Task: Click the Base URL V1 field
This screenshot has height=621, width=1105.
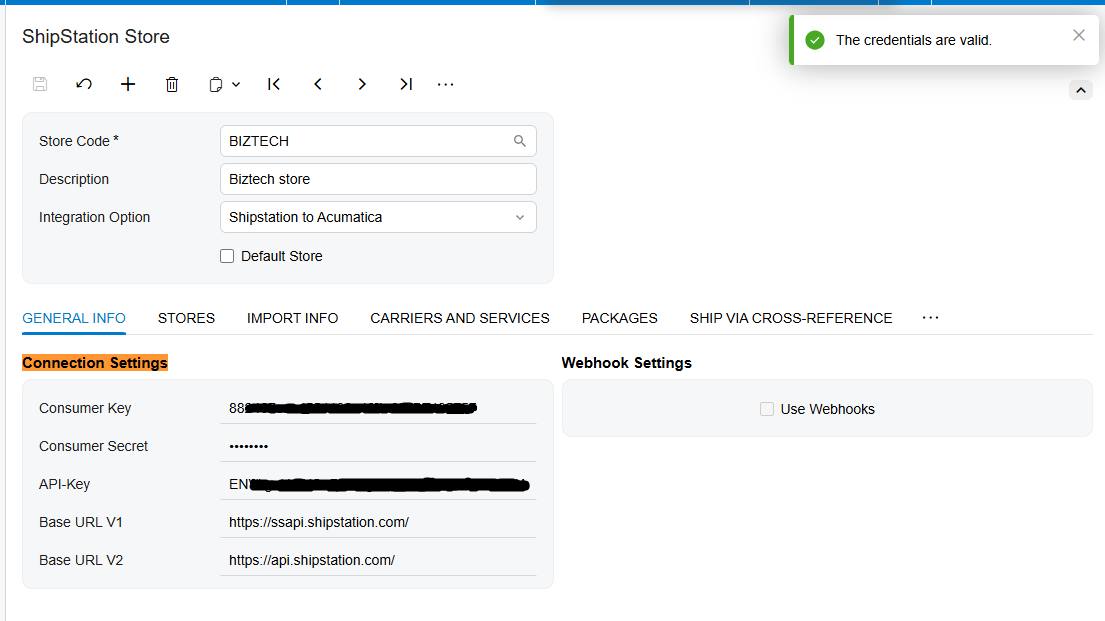Action: pos(378,522)
